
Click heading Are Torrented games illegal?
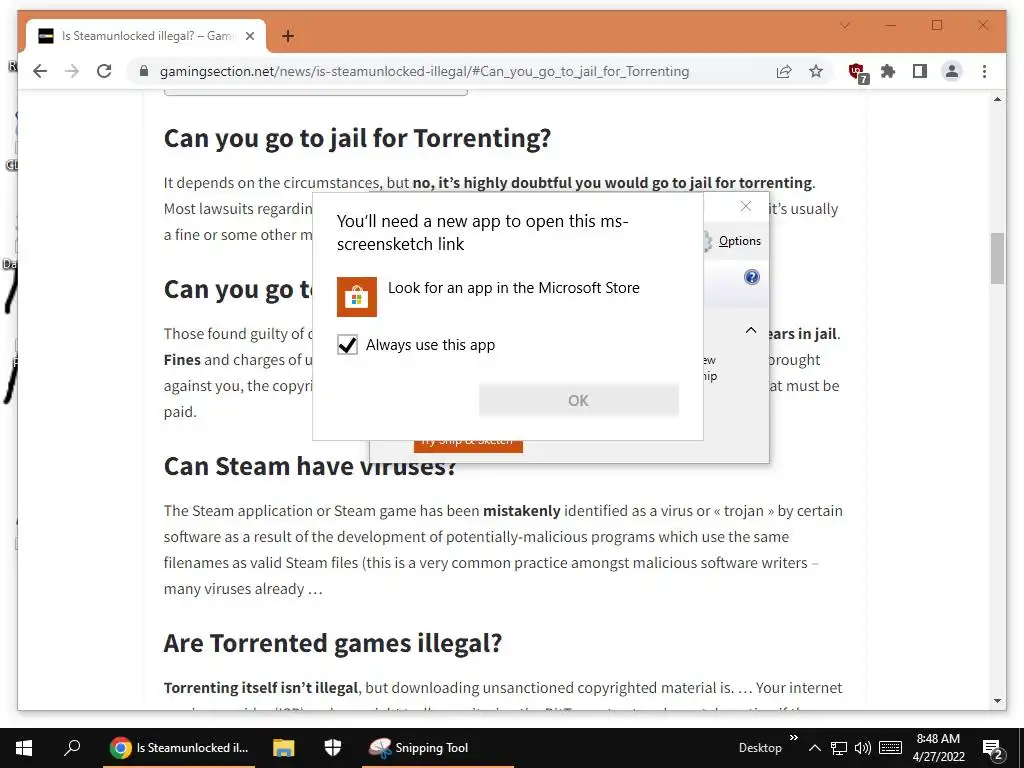(x=333, y=643)
